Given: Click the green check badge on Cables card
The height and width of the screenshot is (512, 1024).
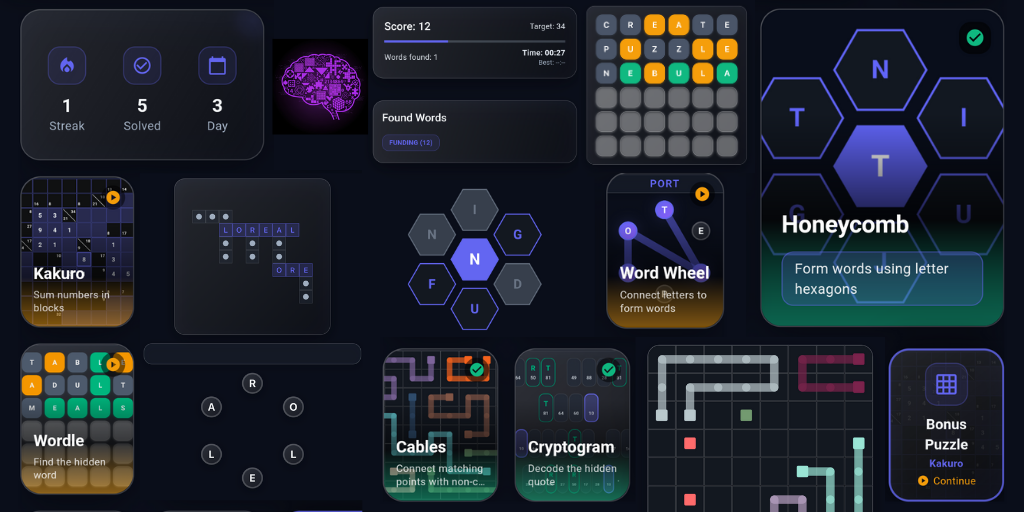Looking at the screenshot, I should pos(477,370).
